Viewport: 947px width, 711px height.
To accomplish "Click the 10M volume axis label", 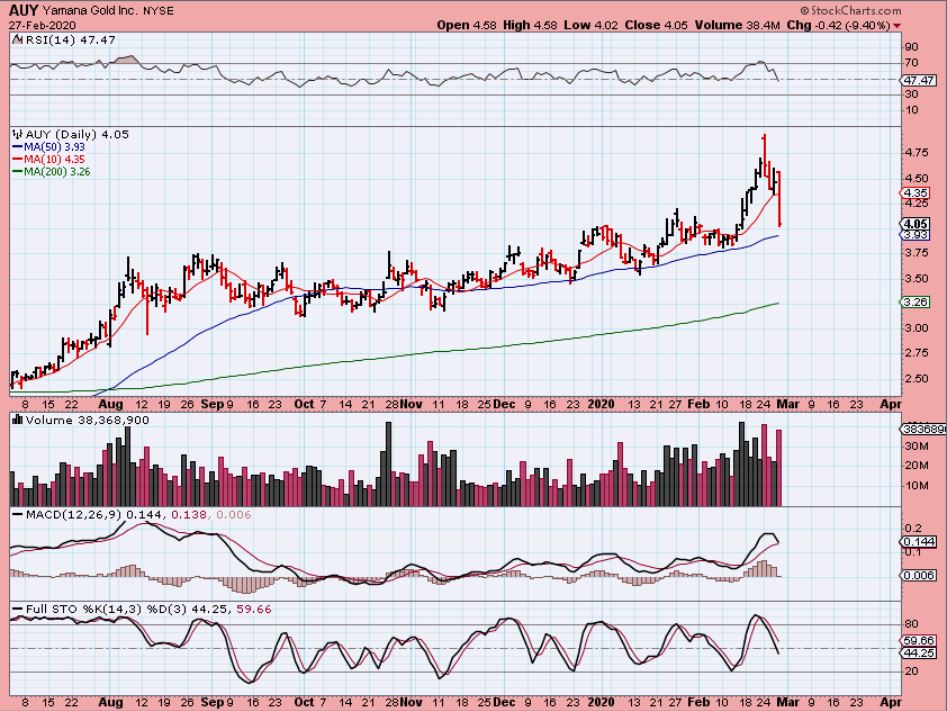I will pyautogui.click(x=916, y=486).
